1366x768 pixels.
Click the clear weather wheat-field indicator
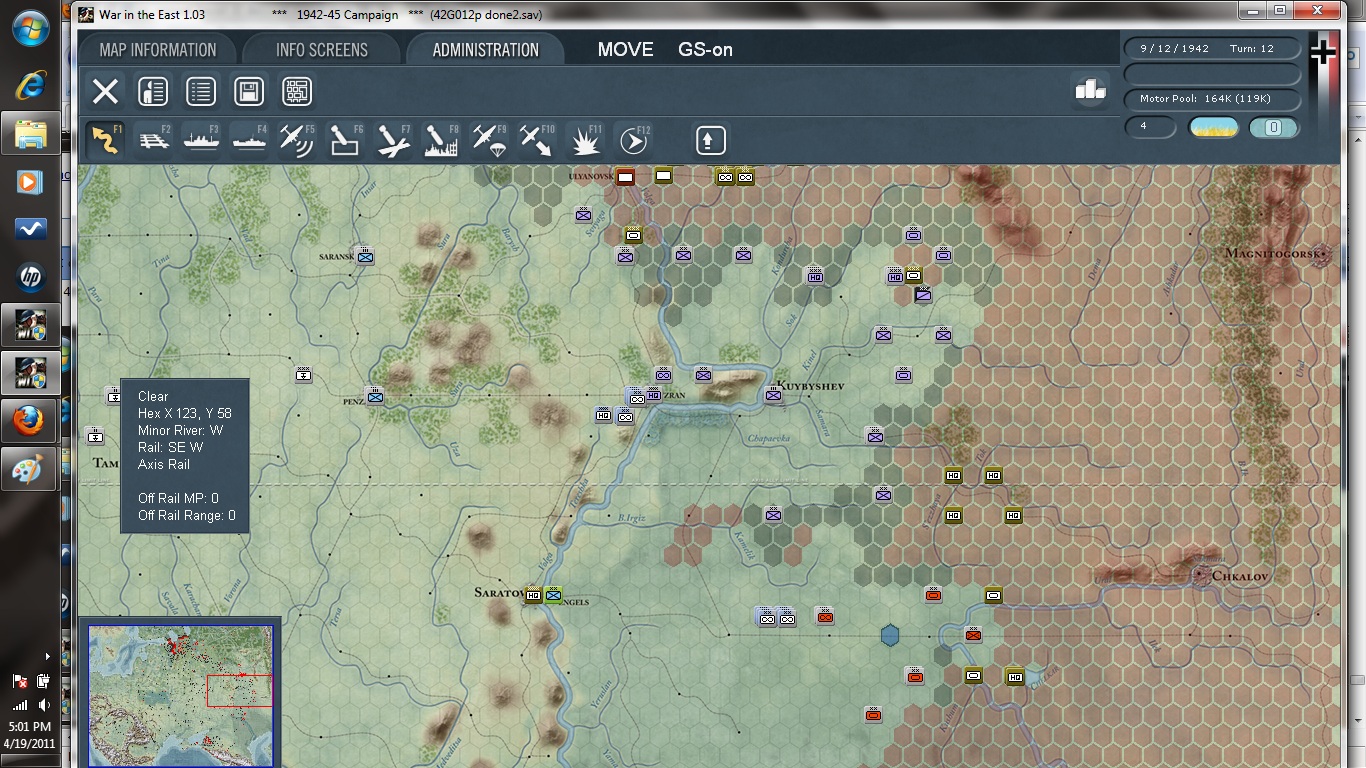1213,128
